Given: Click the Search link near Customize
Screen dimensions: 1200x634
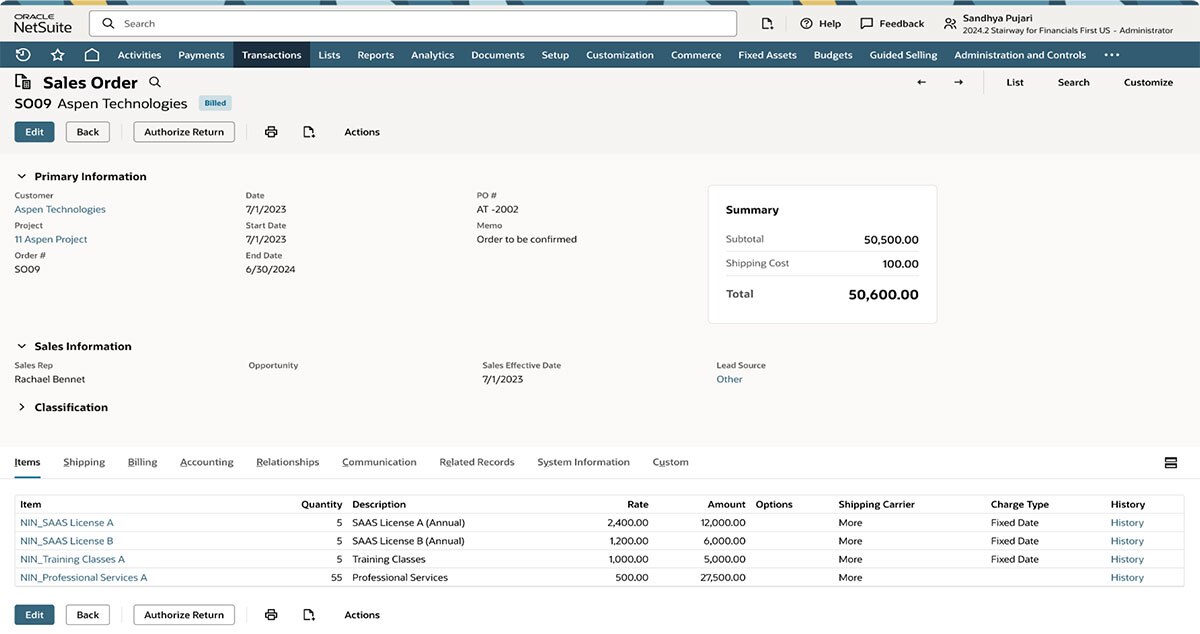Looking at the screenshot, I should coord(1073,82).
